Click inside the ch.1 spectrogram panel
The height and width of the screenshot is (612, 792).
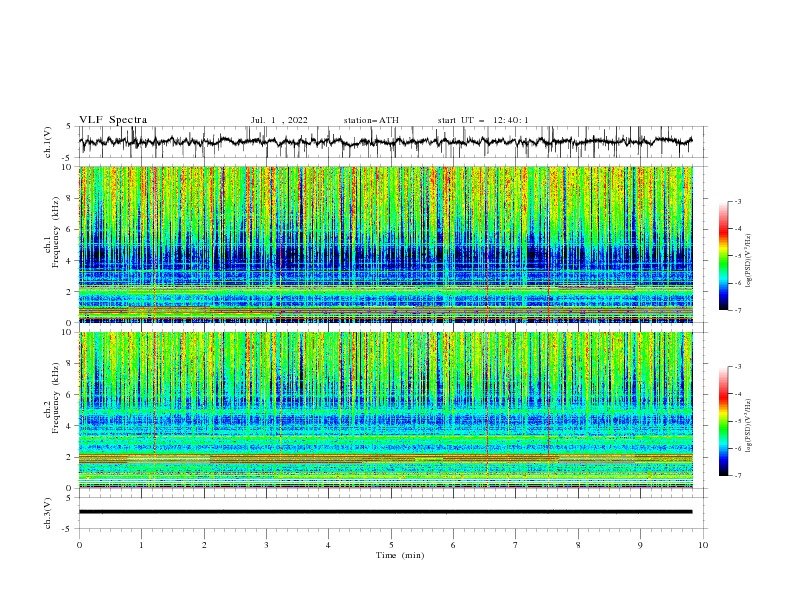click(386, 244)
